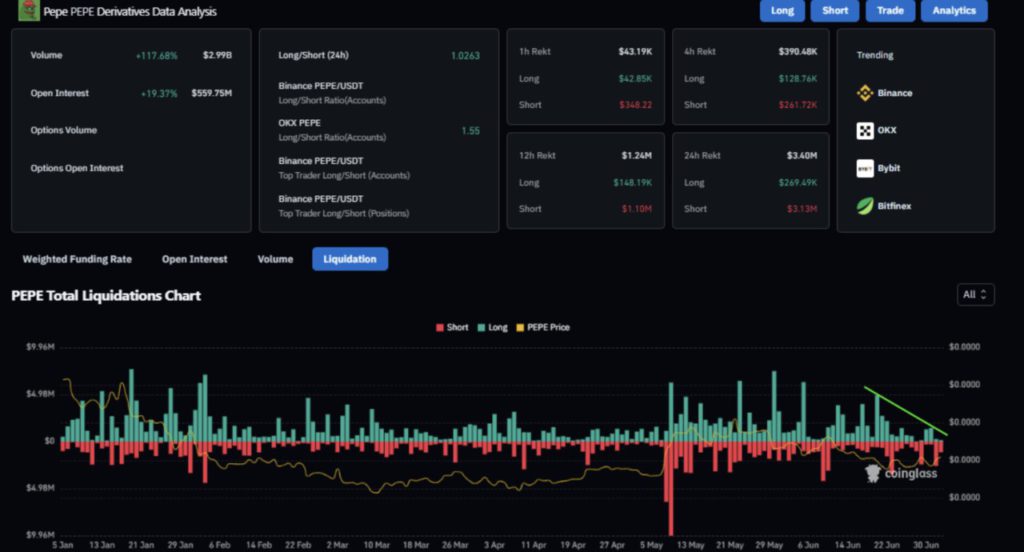
Task: Click the Bitfinex name in Trending list
Action: pyautogui.click(x=894, y=206)
